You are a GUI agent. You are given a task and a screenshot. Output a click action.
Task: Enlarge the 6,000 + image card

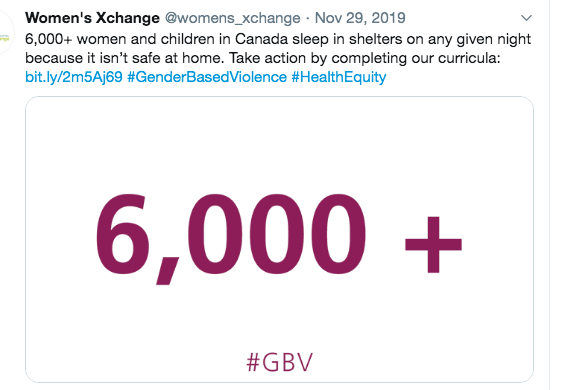(x=279, y=239)
